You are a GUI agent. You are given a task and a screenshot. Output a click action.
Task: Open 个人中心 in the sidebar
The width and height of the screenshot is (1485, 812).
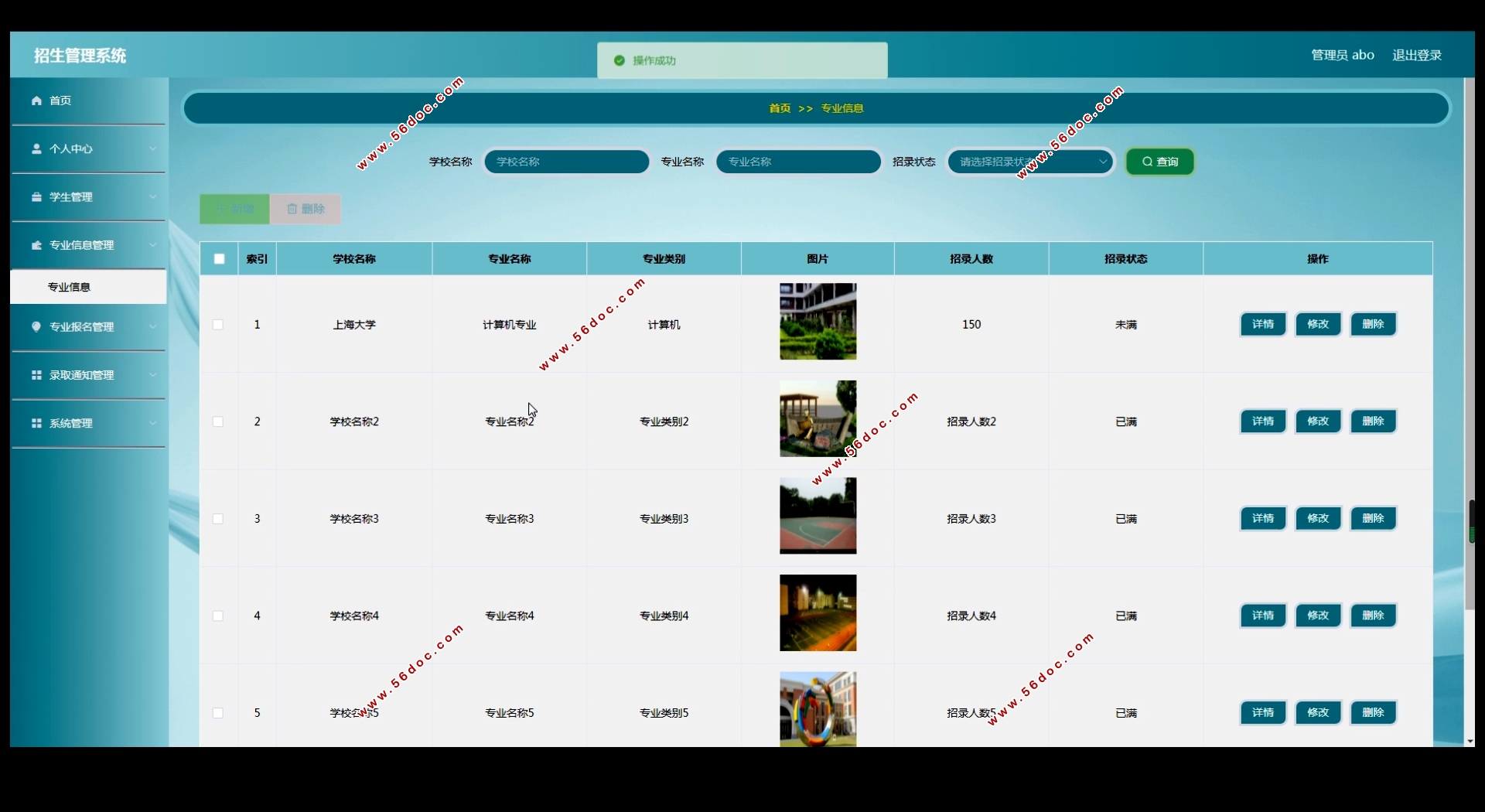[x=88, y=148]
